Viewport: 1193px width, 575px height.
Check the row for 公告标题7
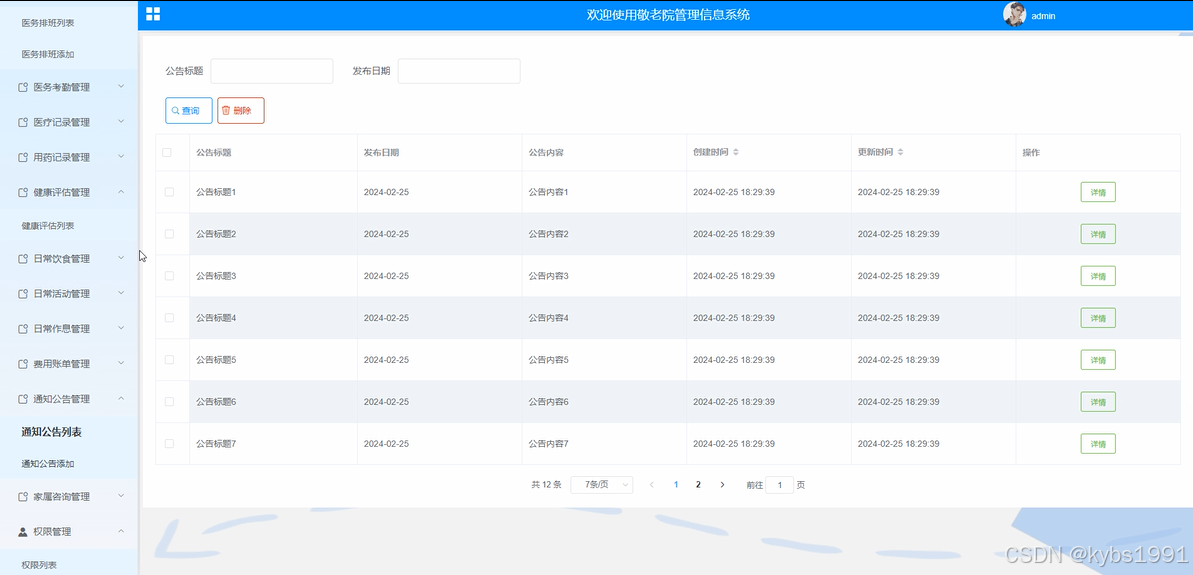coord(169,443)
